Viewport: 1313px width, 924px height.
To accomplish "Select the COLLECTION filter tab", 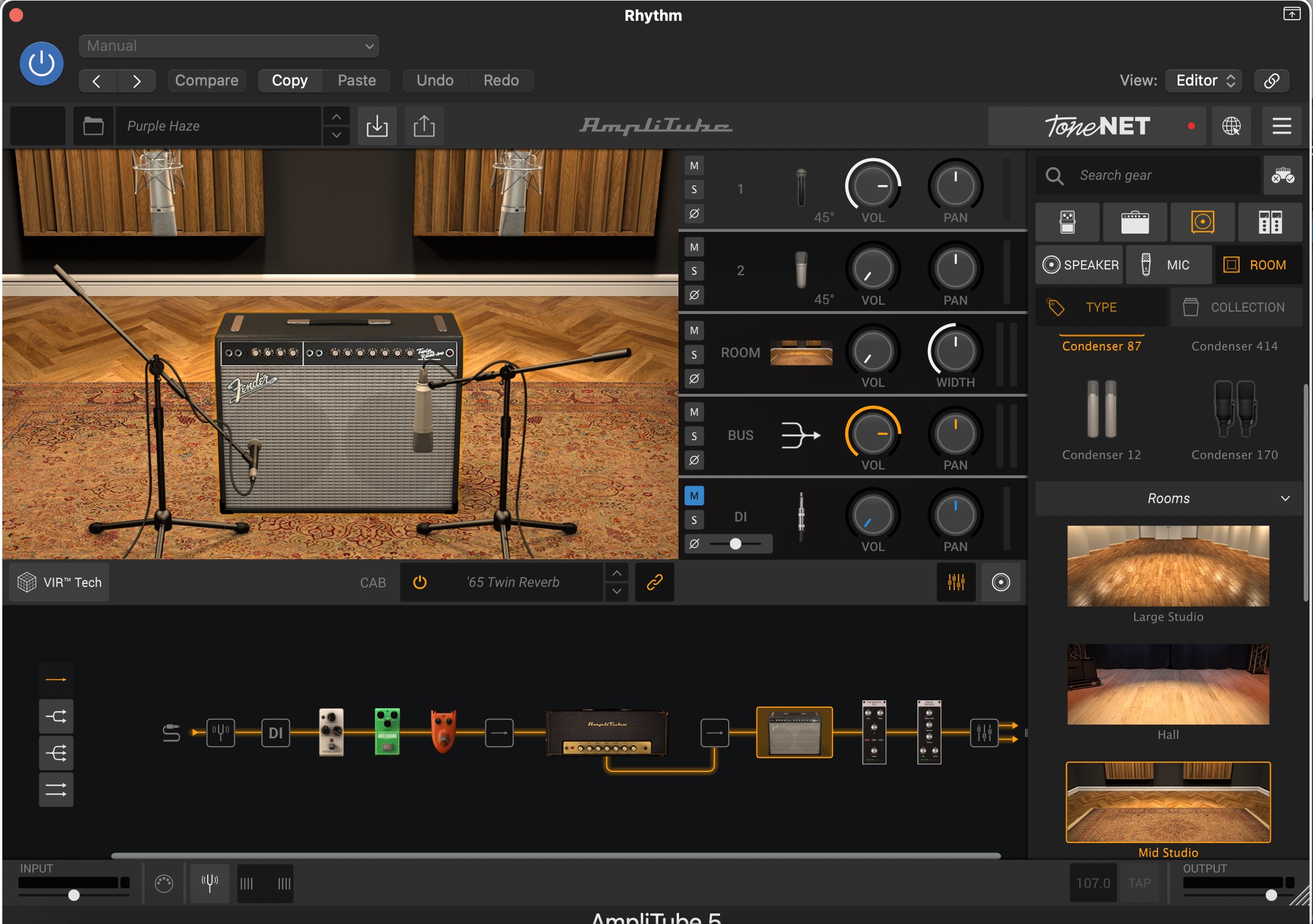I will 1237,307.
